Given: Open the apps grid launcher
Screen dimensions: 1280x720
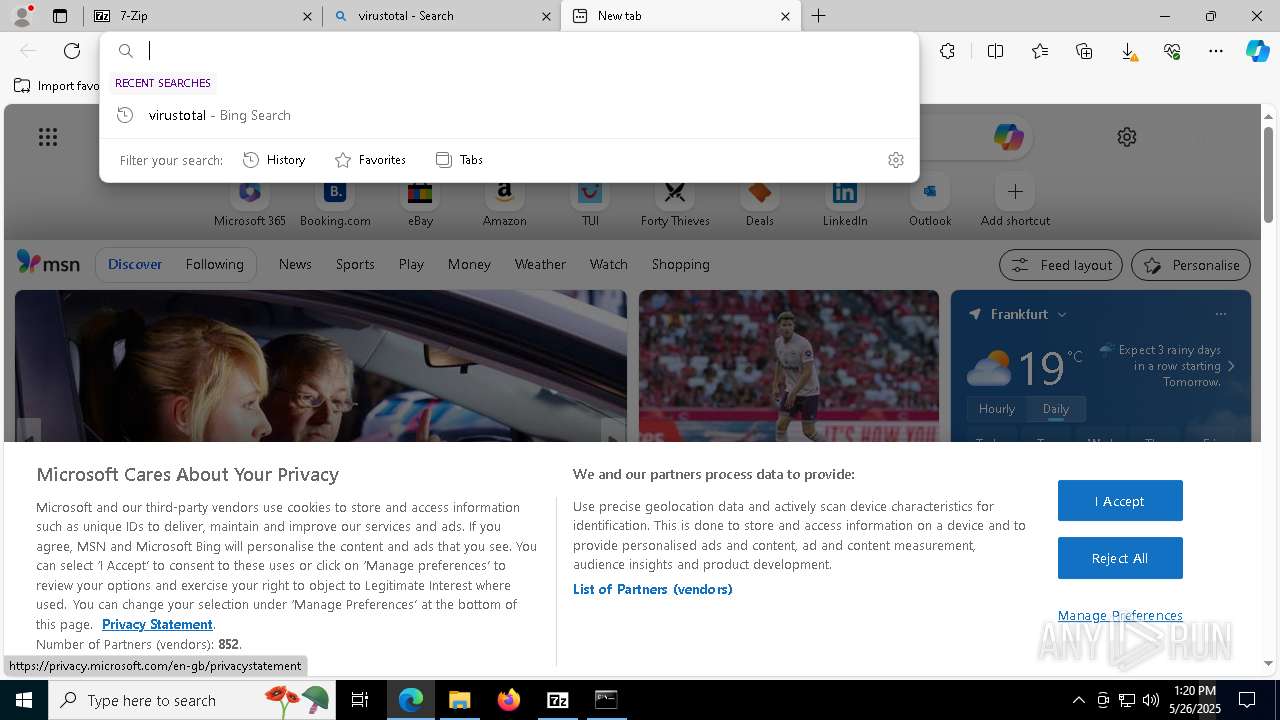Looking at the screenshot, I should [x=48, y=137].
